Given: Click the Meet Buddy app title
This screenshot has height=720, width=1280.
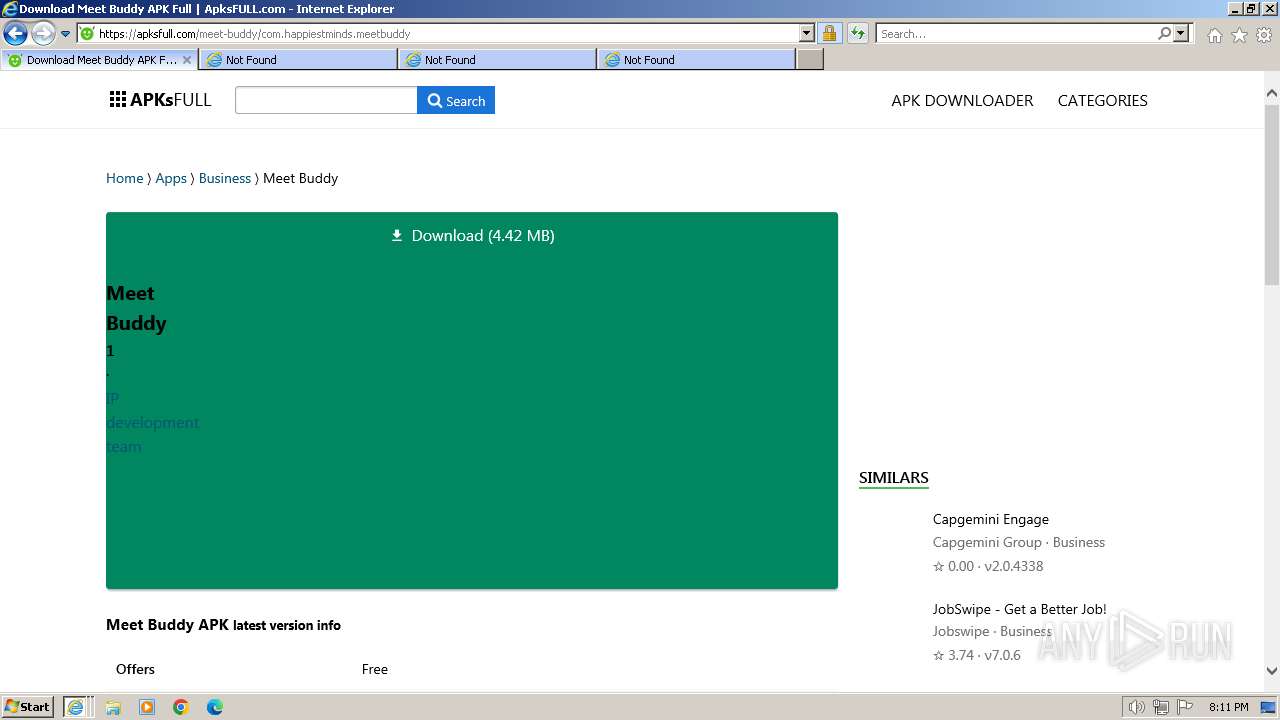Looking at the screenshot, I should coord(136,308).
